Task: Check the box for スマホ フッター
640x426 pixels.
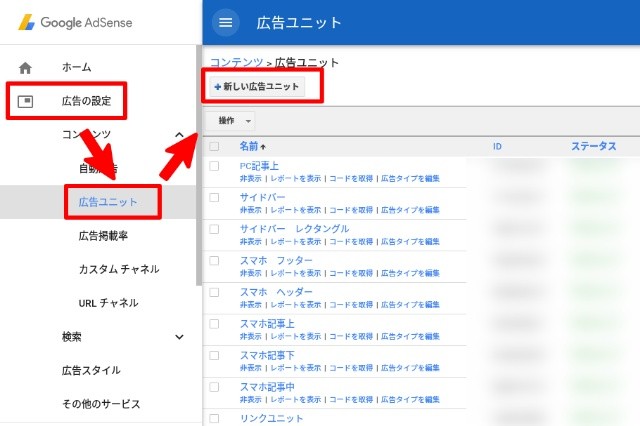Action: click(x=214, y=260)
